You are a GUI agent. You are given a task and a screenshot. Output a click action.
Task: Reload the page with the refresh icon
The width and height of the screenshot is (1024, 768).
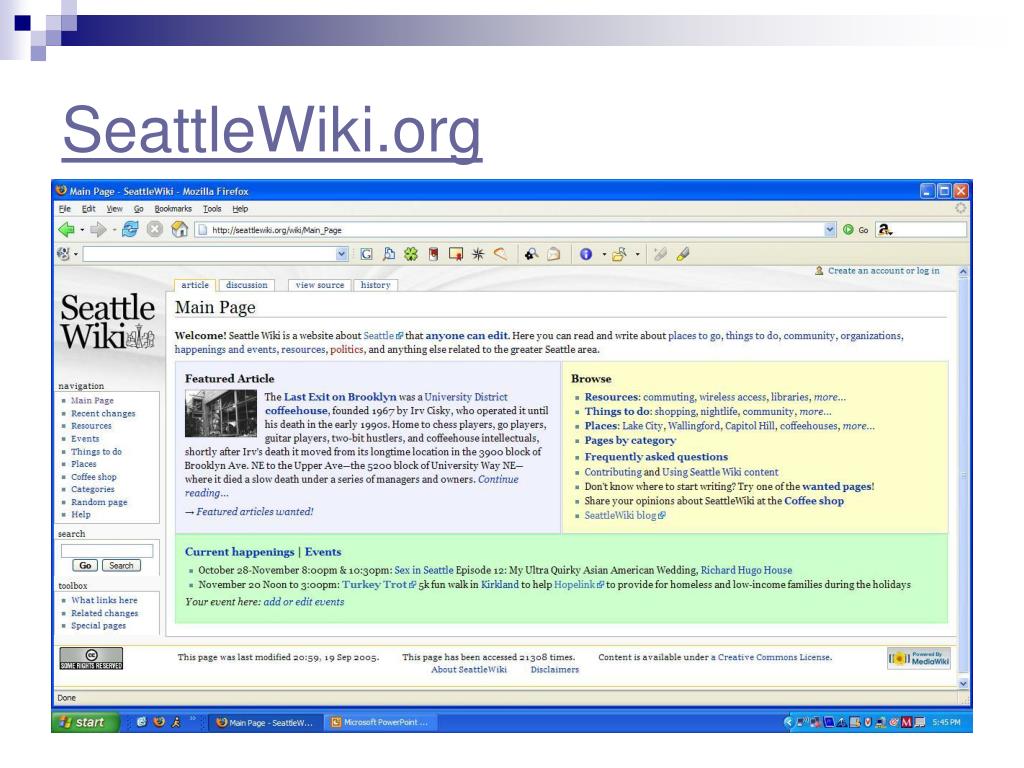pos(130,229)
